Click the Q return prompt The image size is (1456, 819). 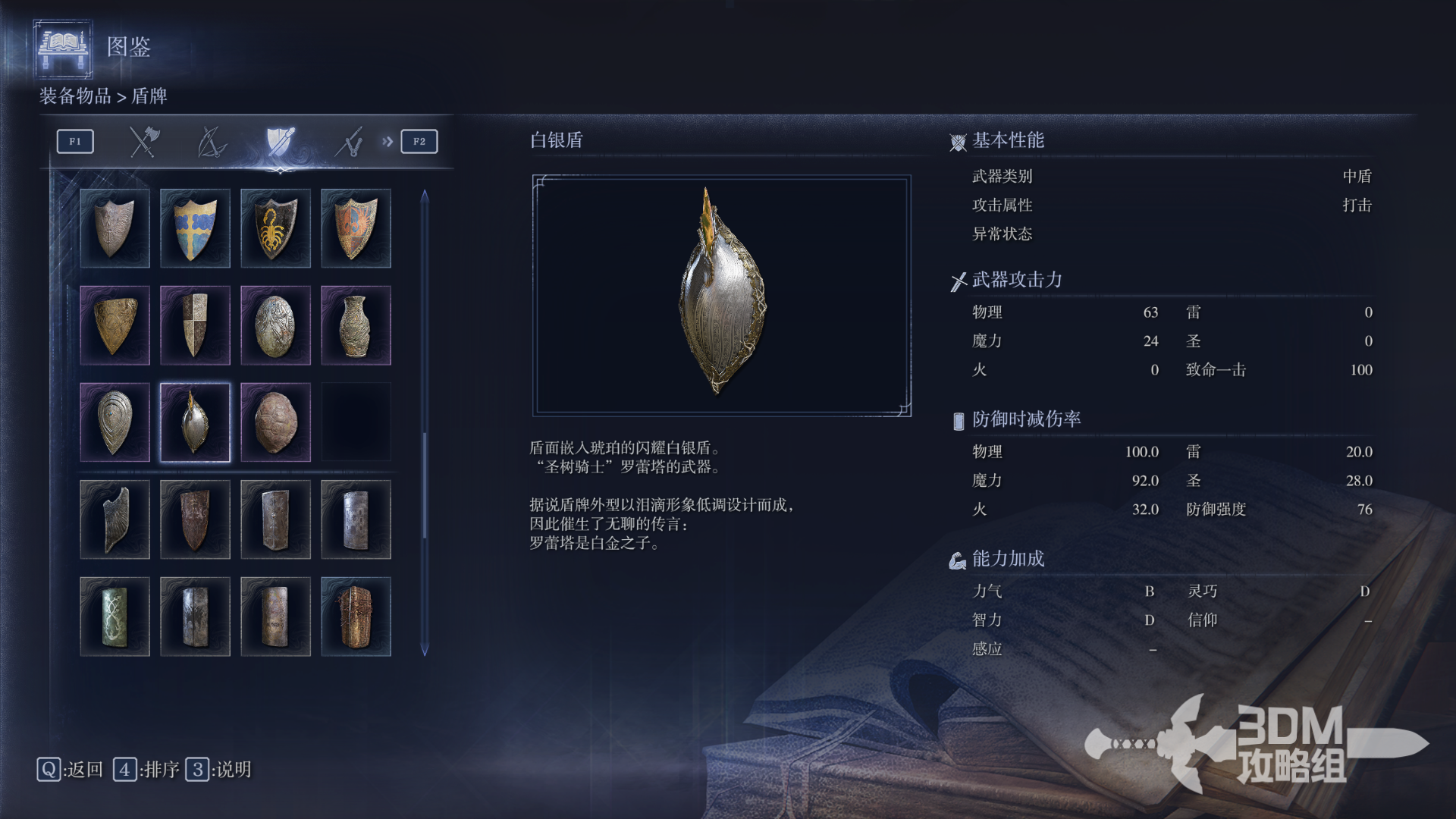pos(70,770)
